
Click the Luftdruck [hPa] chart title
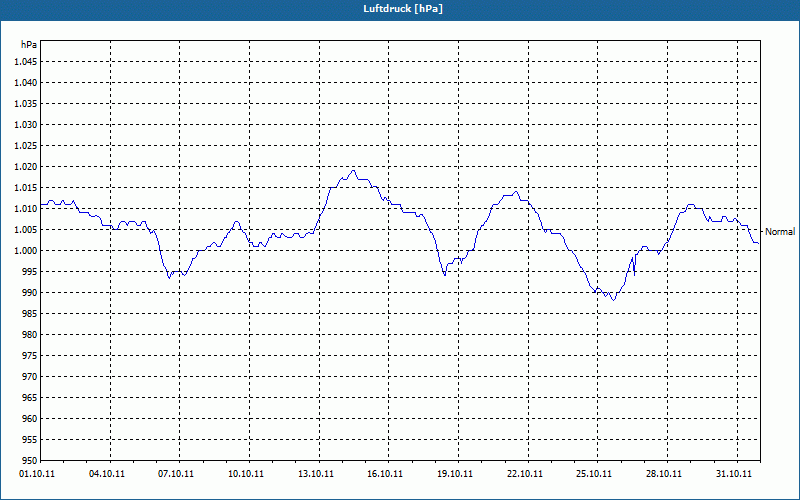pyautogui.click(x=403, y=9)
